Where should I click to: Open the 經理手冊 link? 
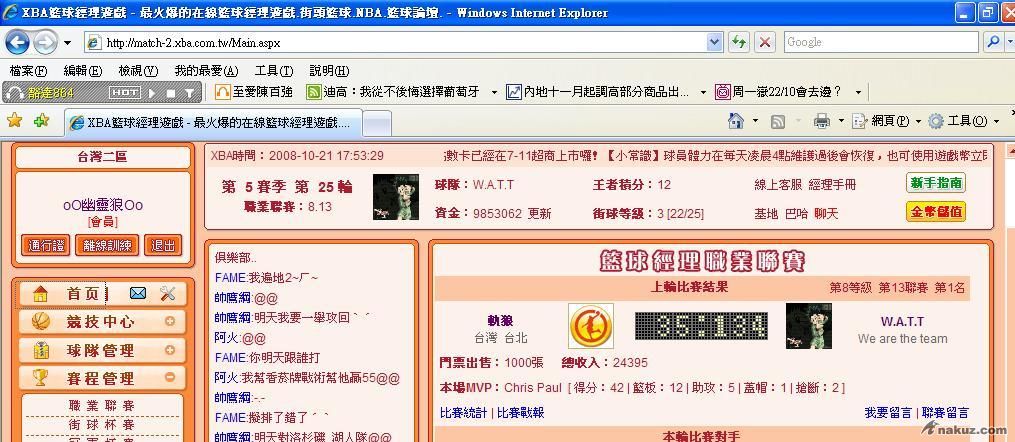[x=832, y=185]
